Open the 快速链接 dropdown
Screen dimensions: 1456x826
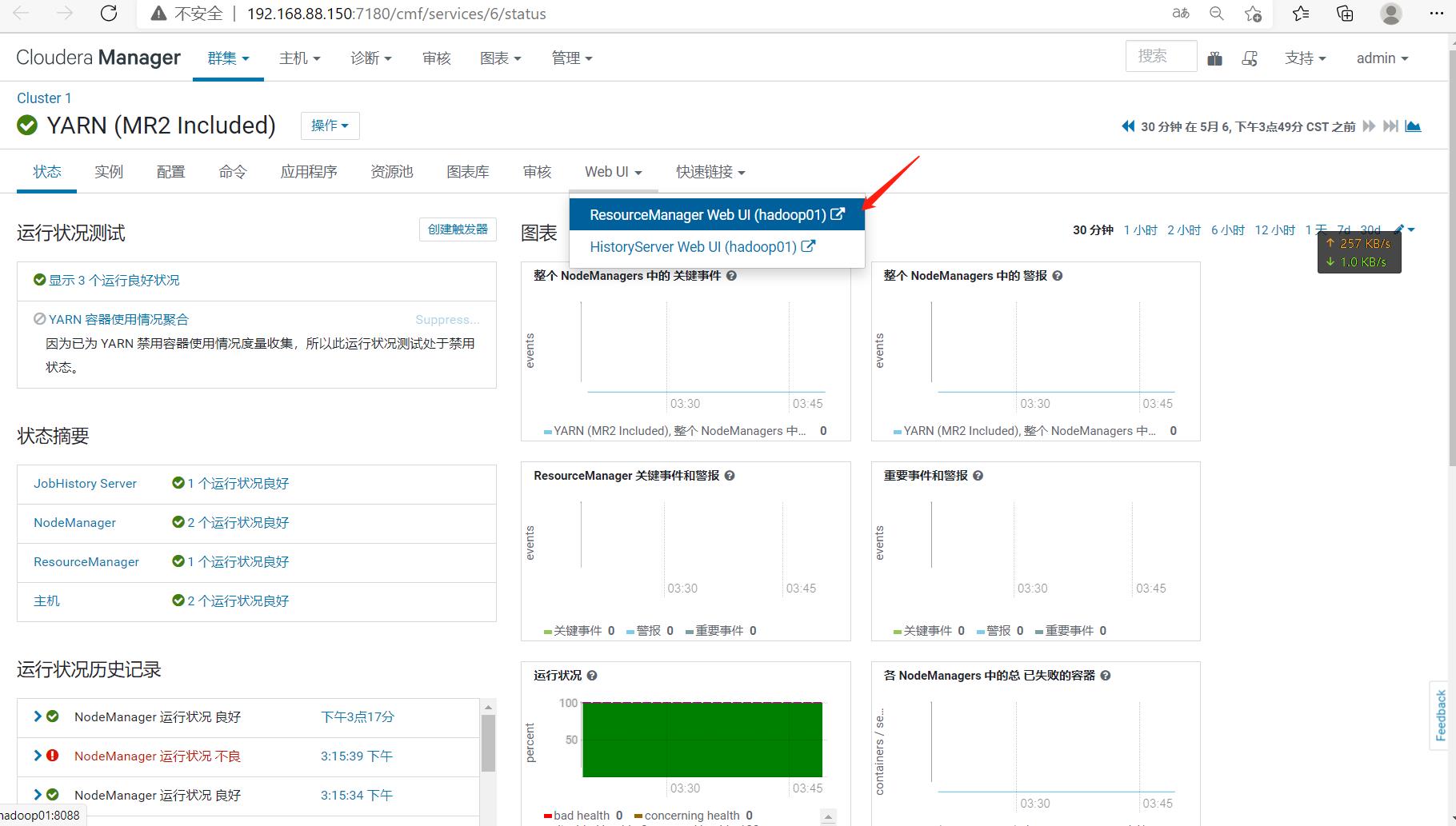click(x=710, y=172)
